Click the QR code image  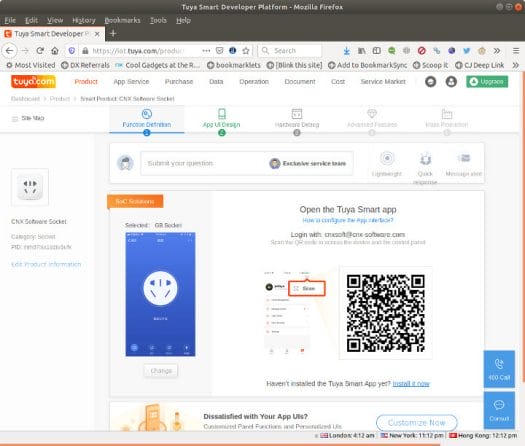[386, 313]
